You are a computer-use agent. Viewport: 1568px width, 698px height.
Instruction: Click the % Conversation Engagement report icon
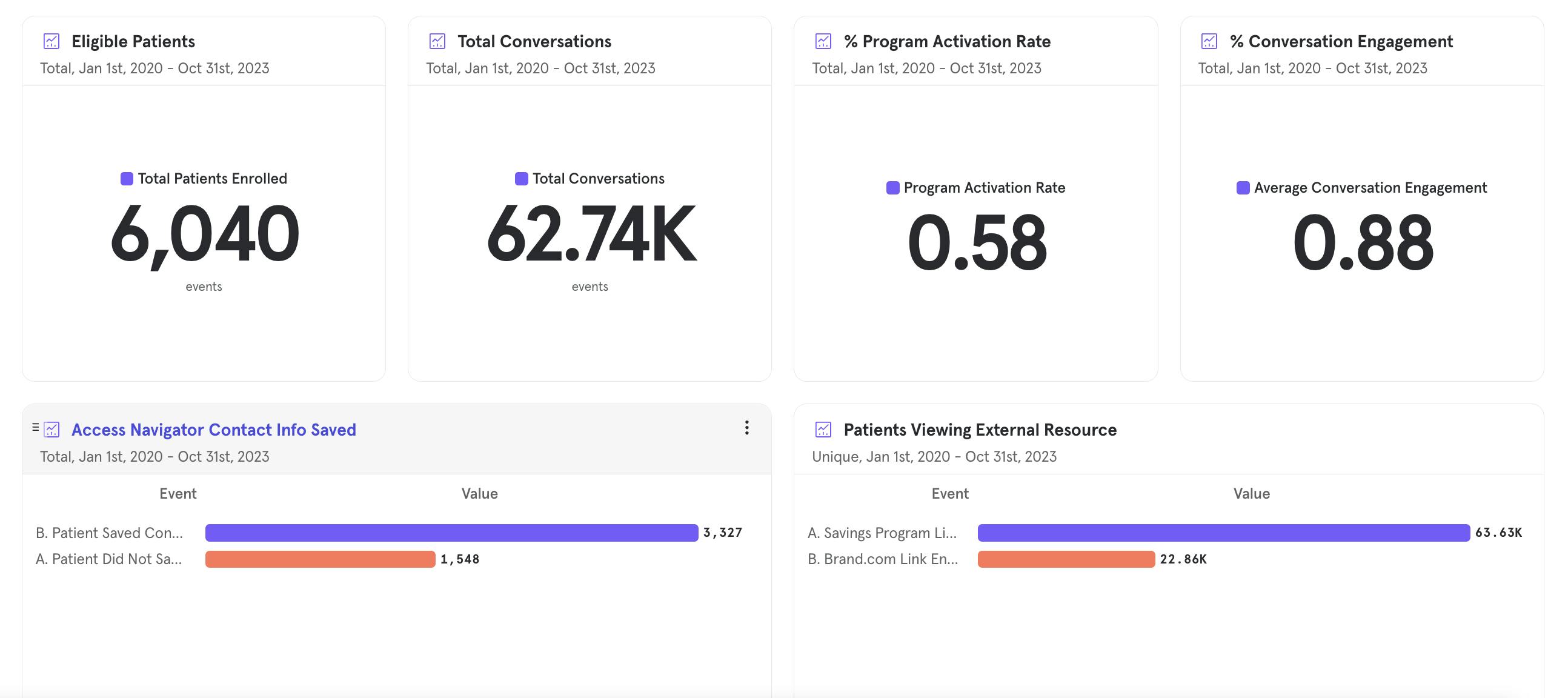coord(1209,41)
